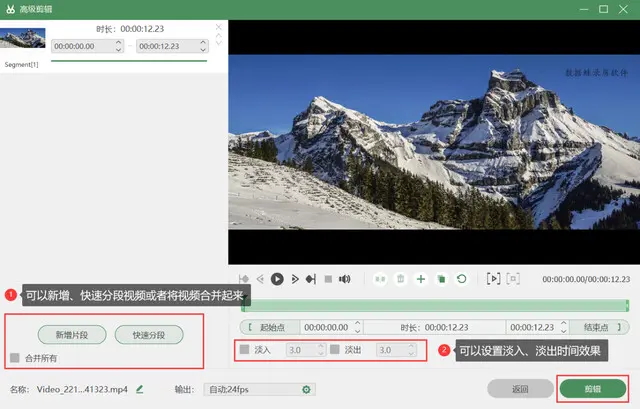Open output settings gear icon
Viewport: 640px width, 409px height.
tap(306, 389)
